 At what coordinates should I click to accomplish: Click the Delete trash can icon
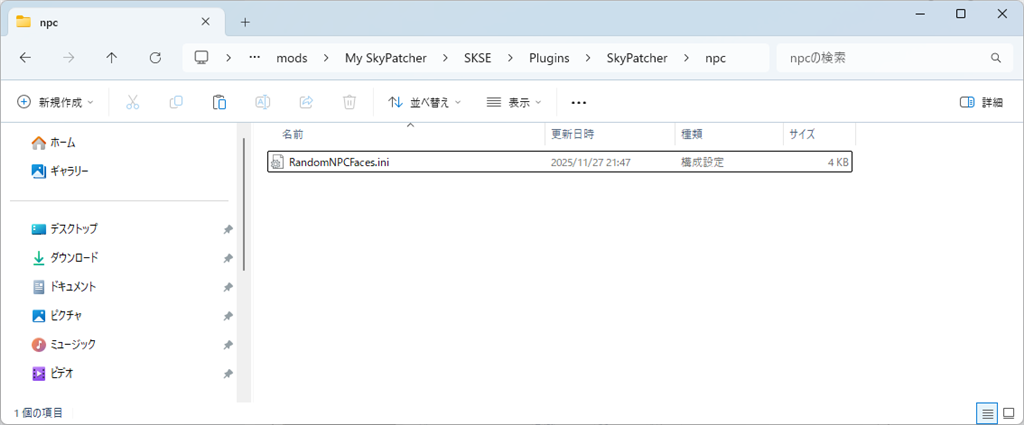point(349,102)
